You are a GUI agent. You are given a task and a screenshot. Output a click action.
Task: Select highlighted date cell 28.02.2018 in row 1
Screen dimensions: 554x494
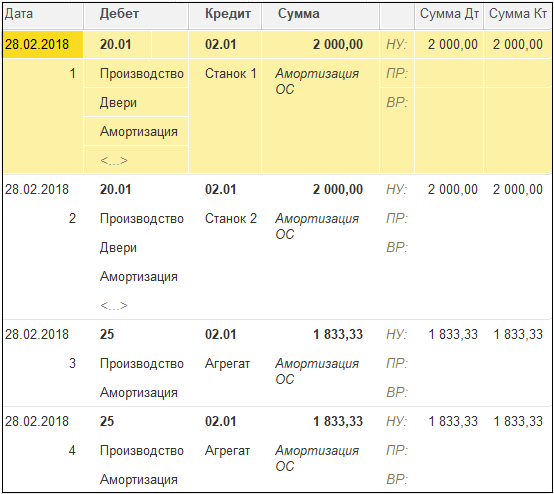tap(42, 45)
